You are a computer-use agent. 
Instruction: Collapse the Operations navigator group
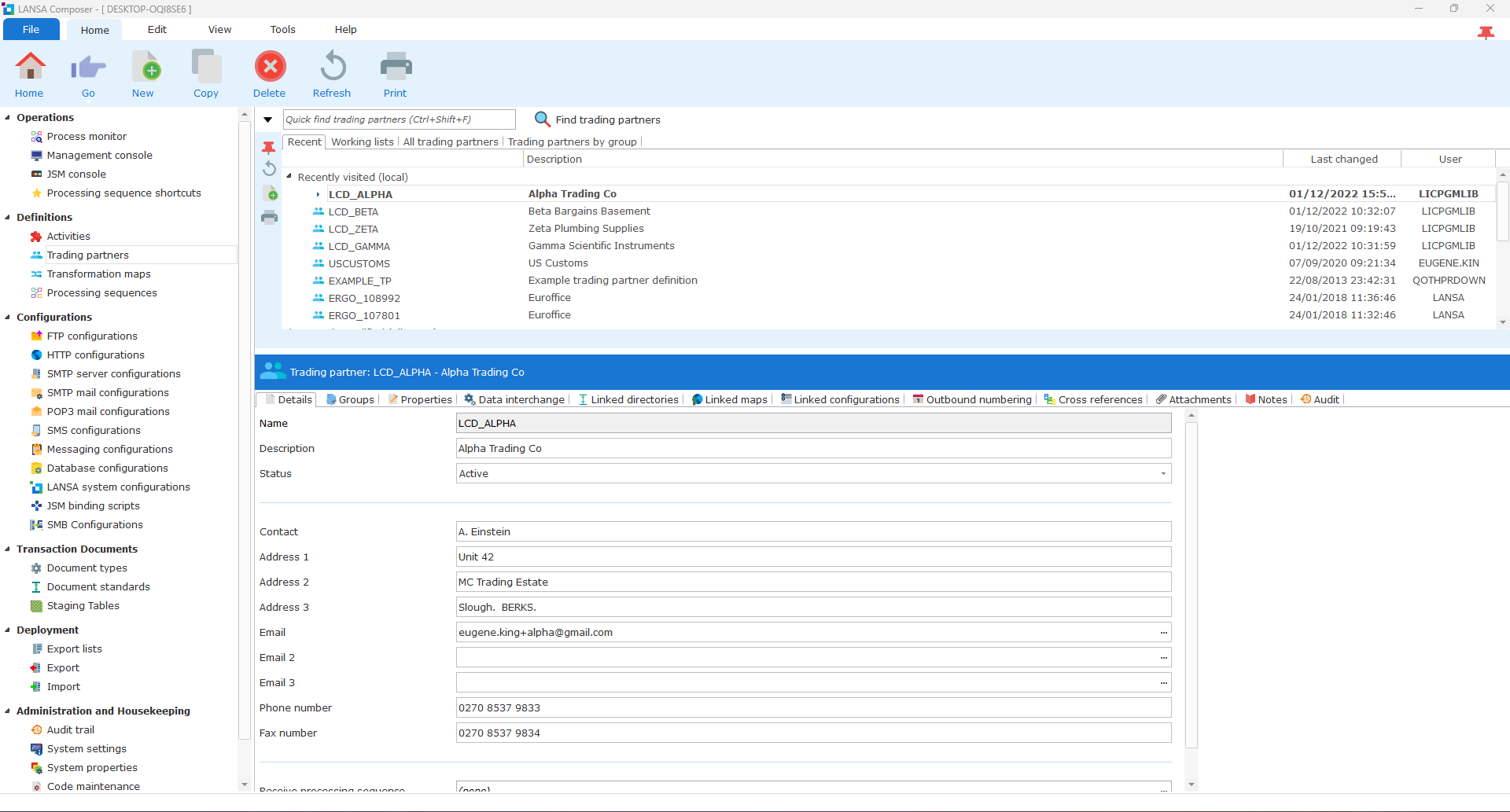point(8,118)
